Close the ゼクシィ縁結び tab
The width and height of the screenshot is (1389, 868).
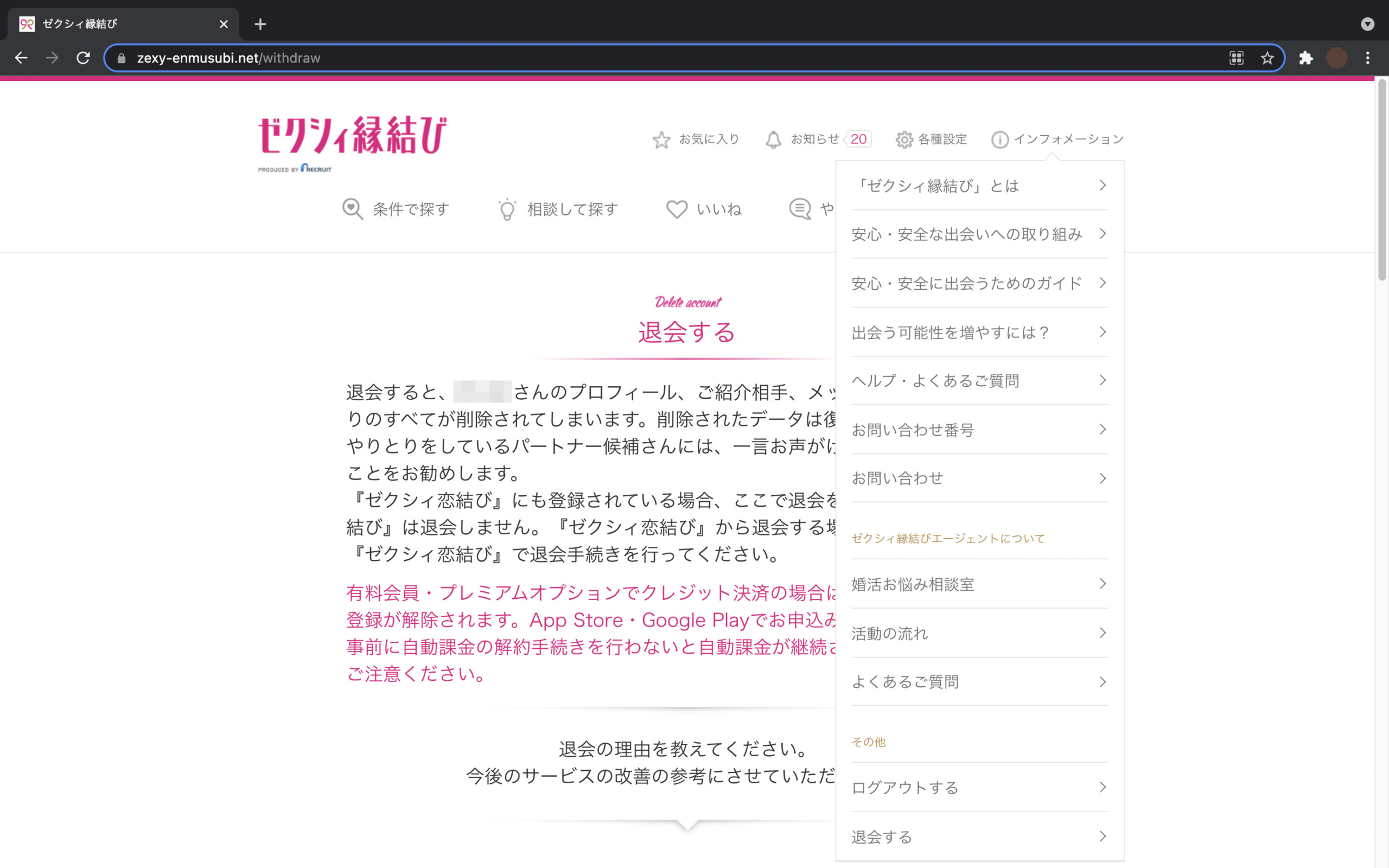tap(224, 24)
